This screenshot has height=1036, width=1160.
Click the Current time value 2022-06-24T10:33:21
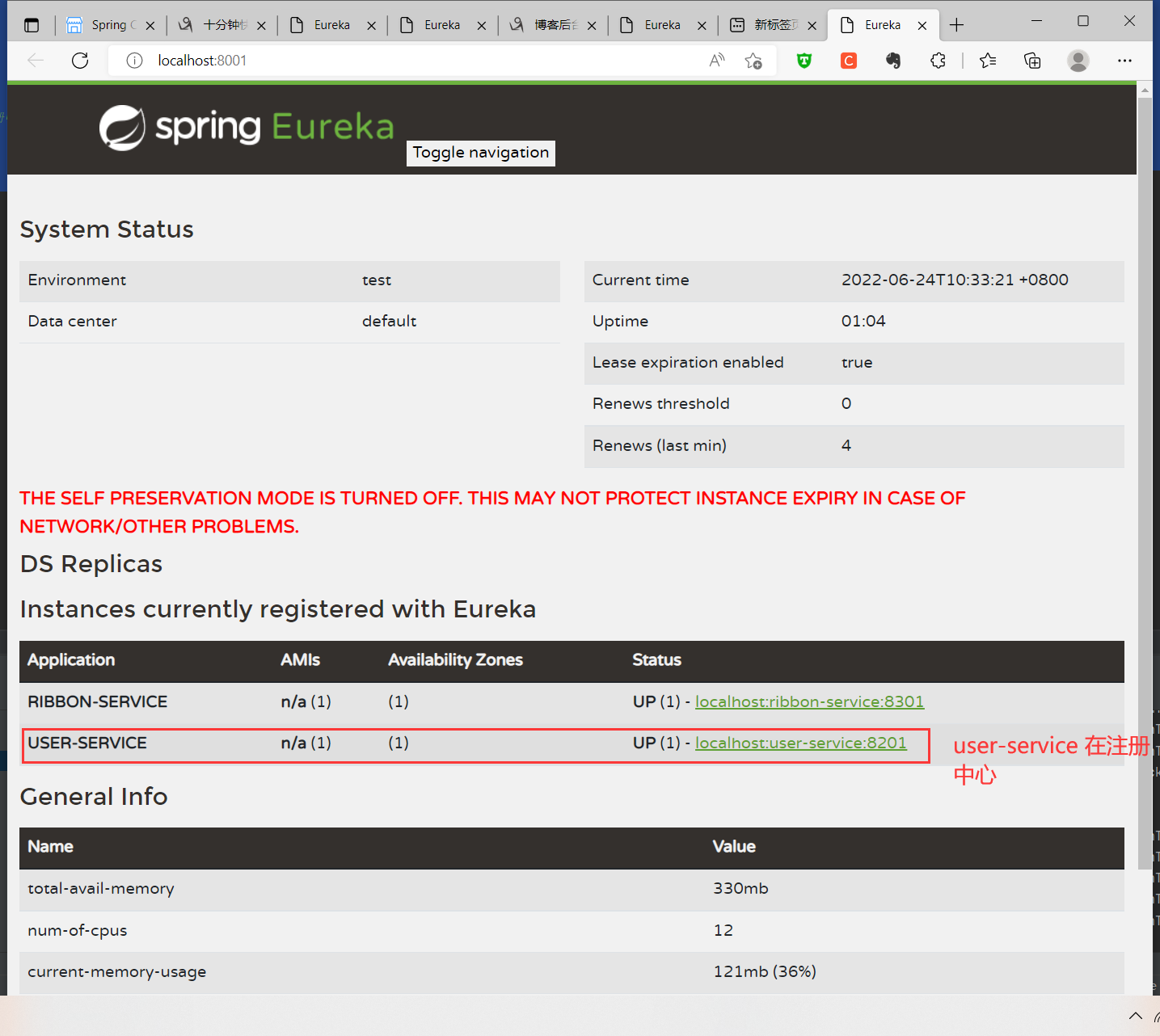point(955,280)
